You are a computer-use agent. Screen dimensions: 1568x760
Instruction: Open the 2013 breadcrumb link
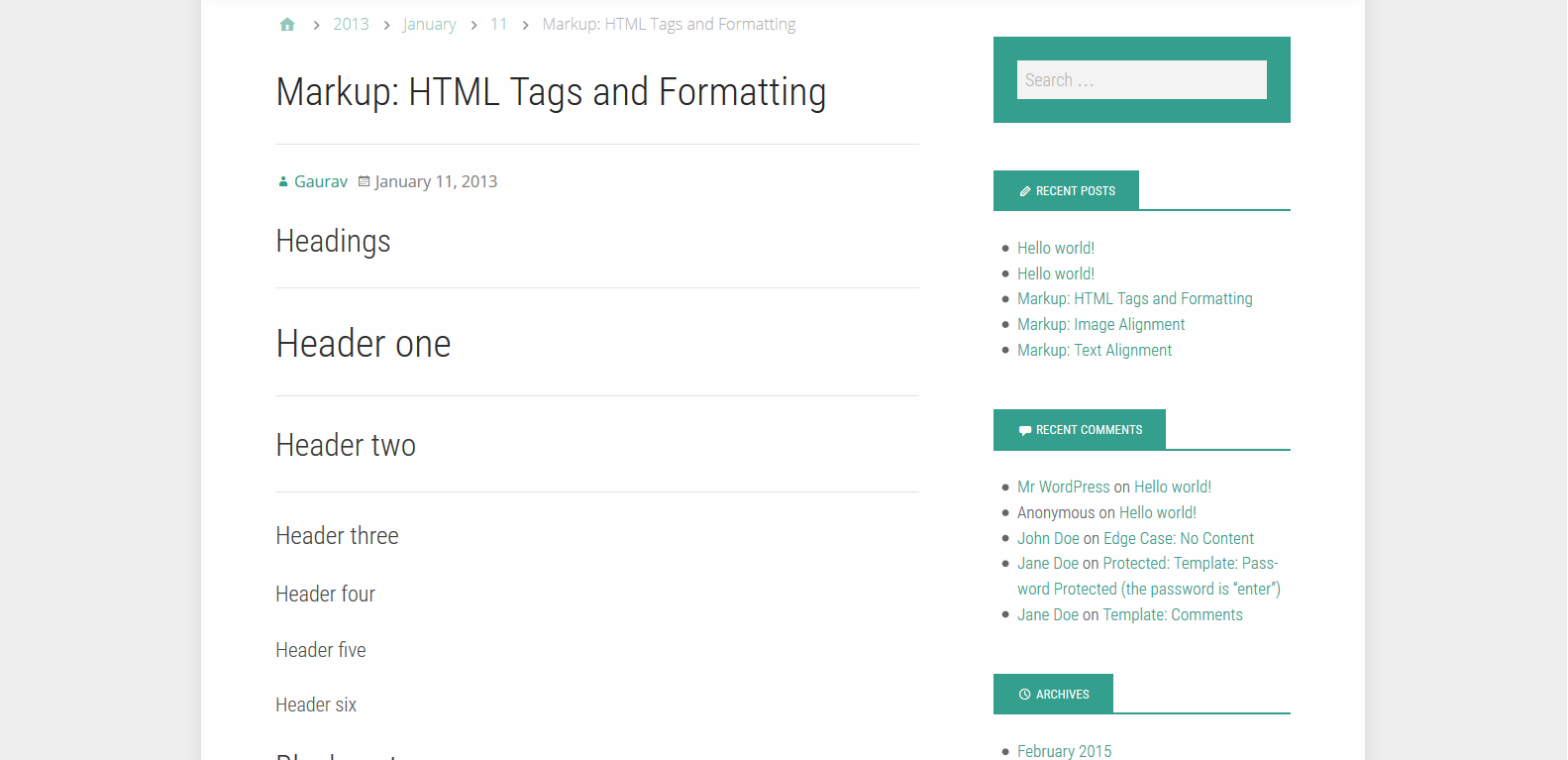[x=351, y=24]
